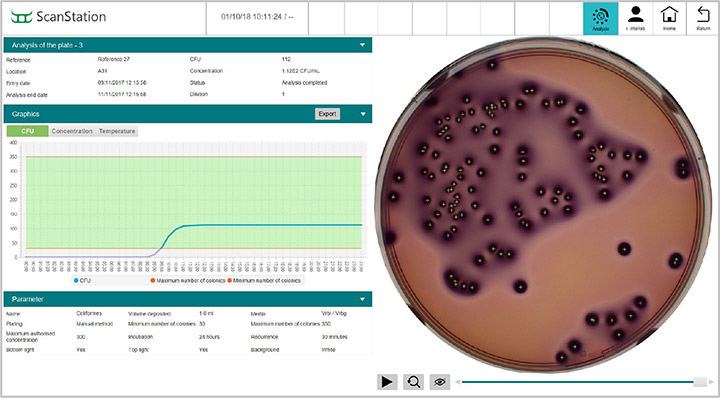Screen dimensions: 720x398
Task: Toggle colony marker visibility eye icon
Action: click(x=439, y=381)
